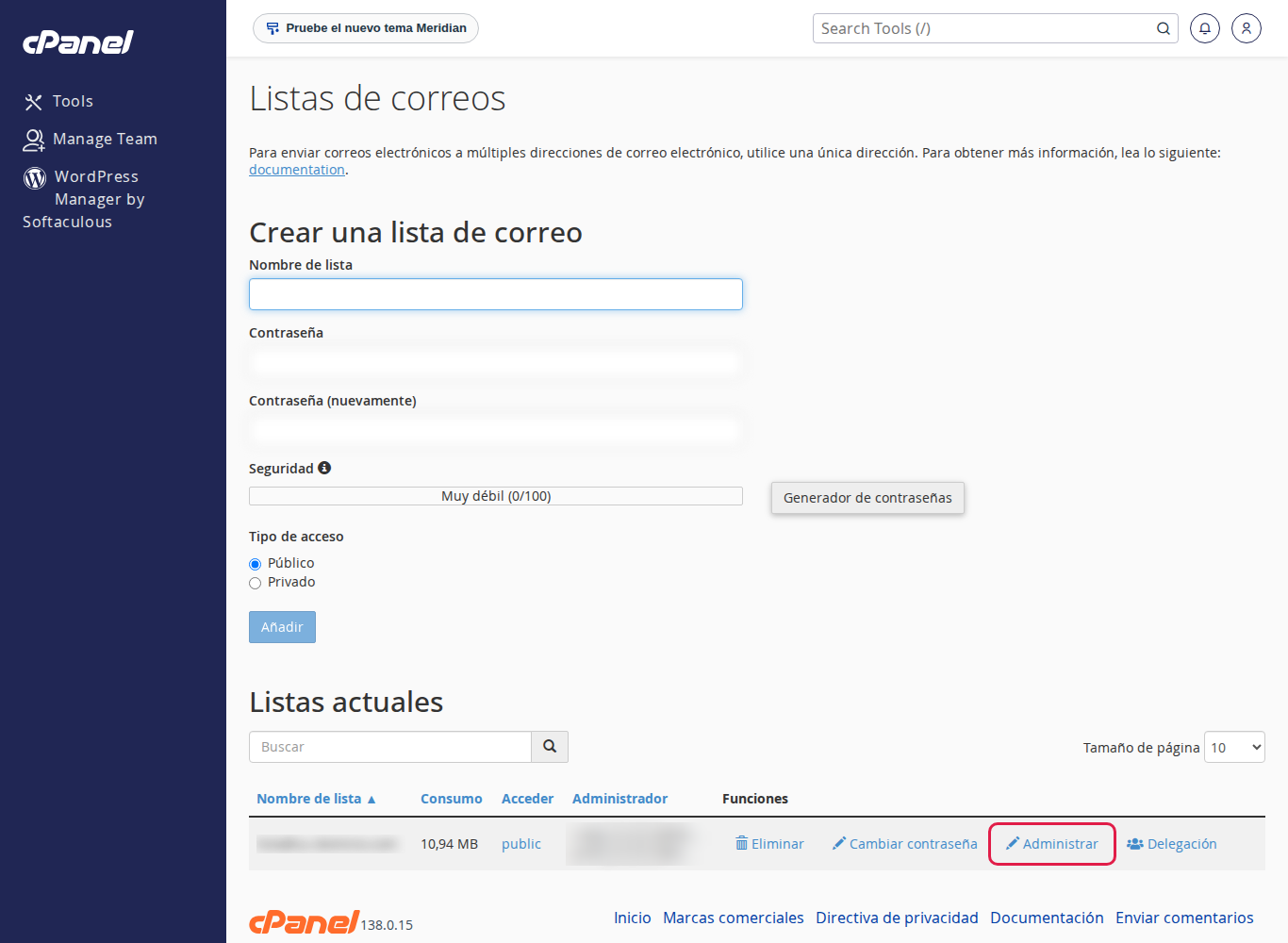Focus the Nombre de lista field
This screenshot has height=943, width=1288.
[x=496, y=294]
